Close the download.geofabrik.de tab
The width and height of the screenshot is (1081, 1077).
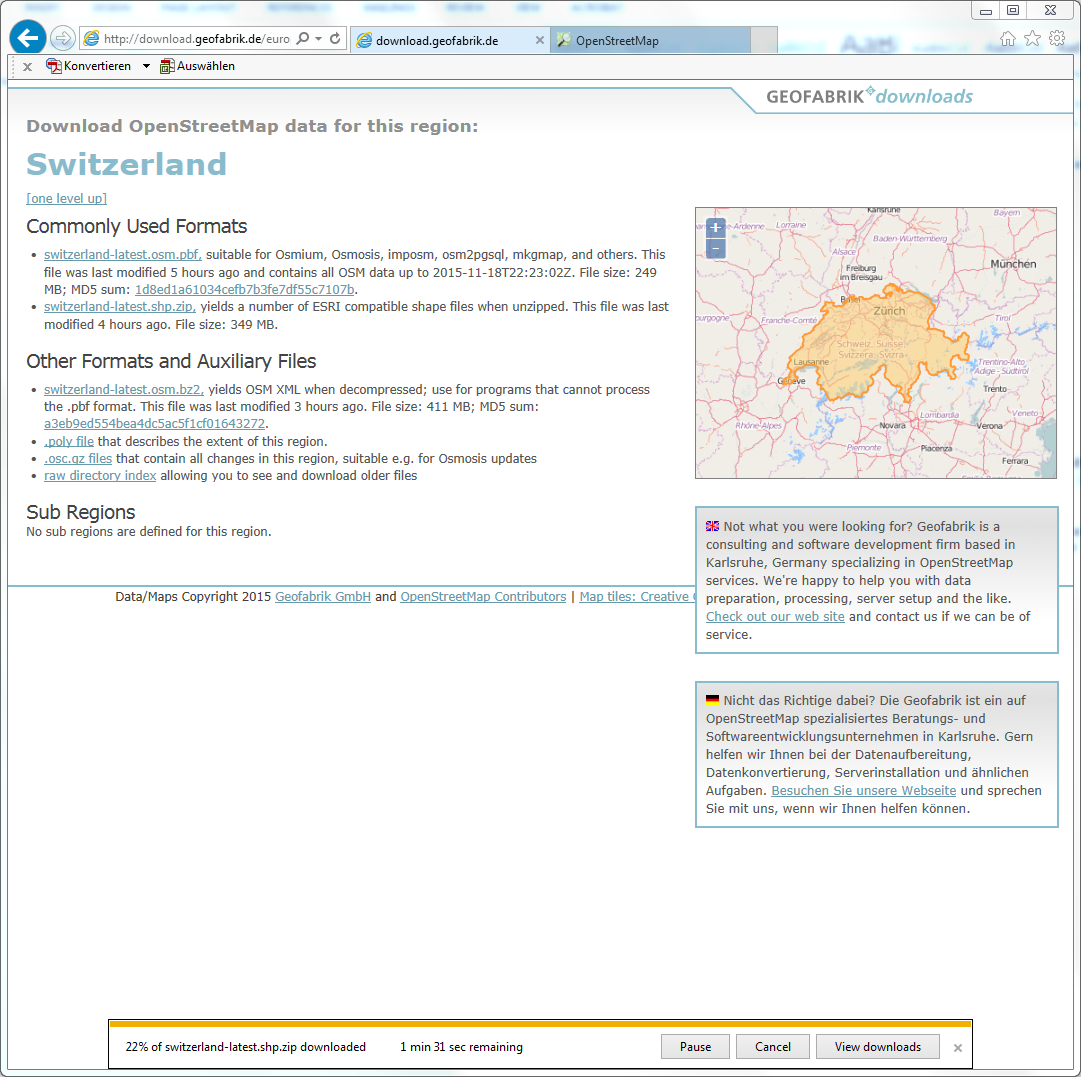540,41
